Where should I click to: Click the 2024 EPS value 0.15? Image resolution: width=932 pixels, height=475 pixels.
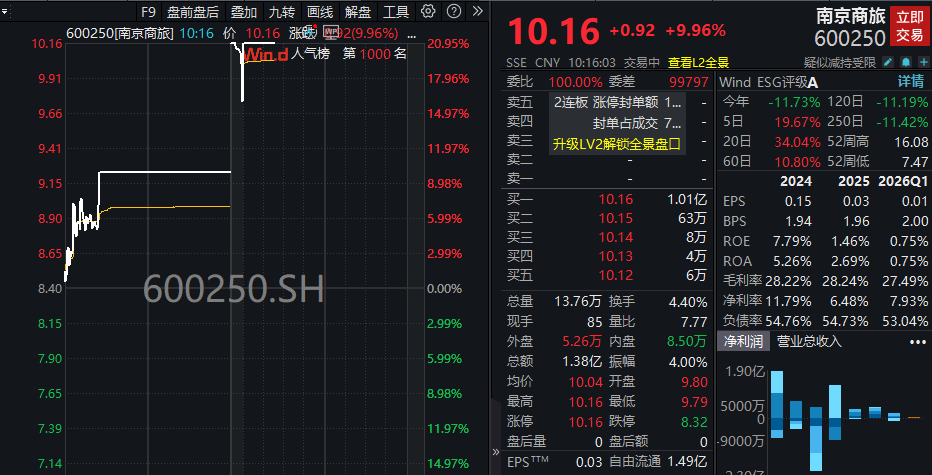click(798, 202)
